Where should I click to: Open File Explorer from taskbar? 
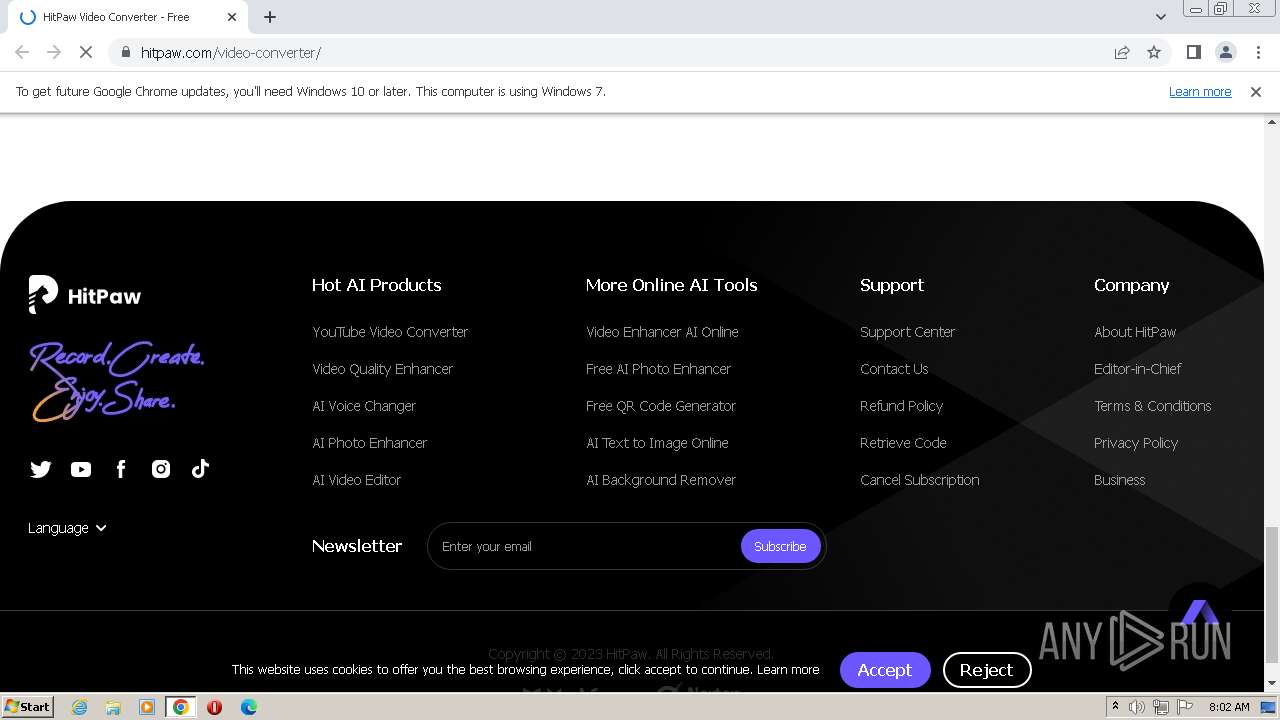coord(113,707)
